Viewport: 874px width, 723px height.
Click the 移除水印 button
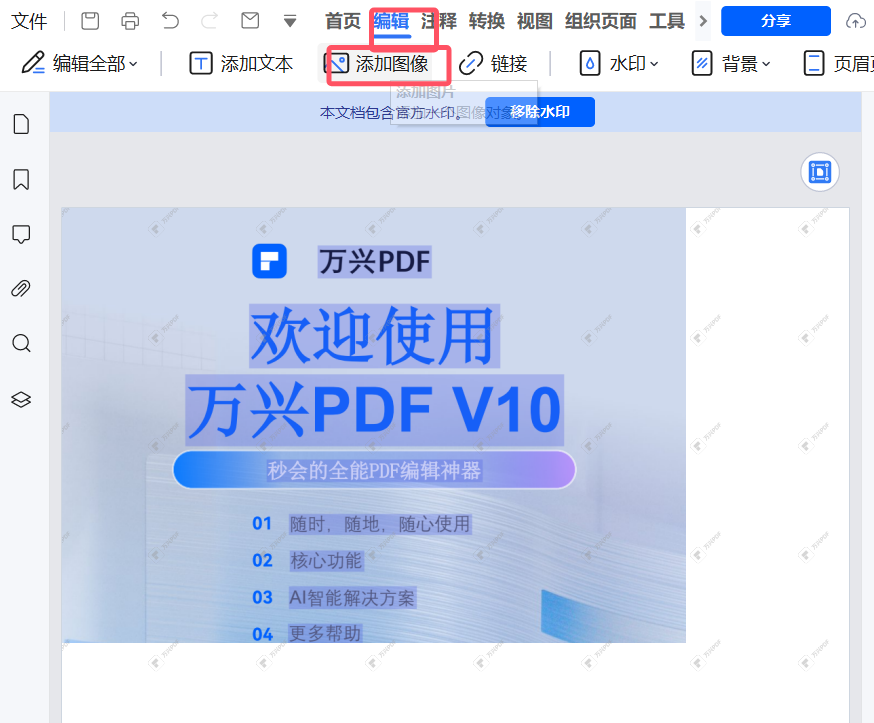coord(539,111)
